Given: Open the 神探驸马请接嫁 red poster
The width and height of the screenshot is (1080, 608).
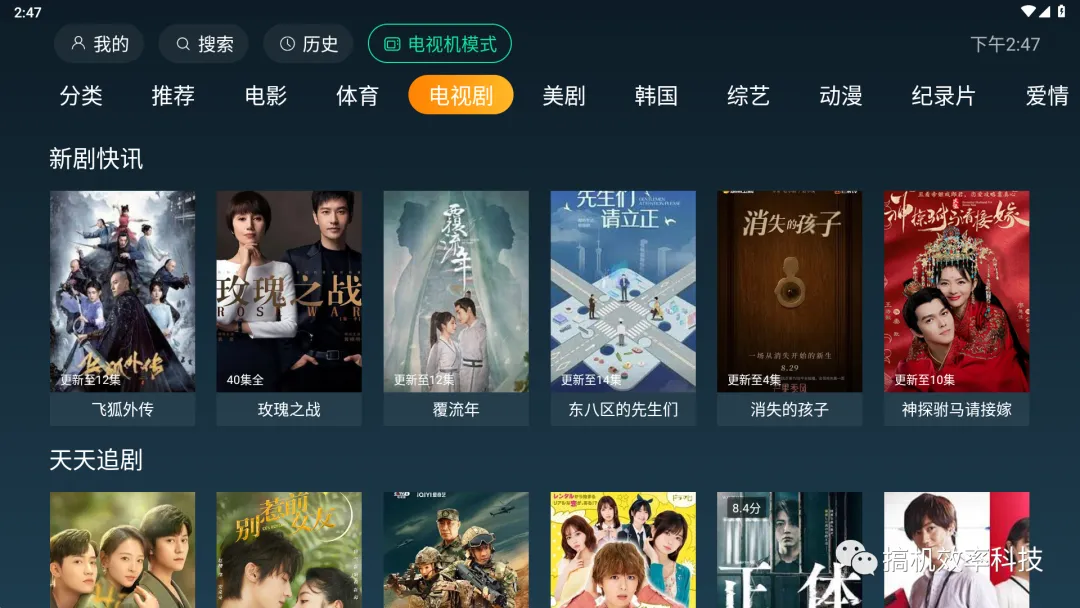Looking at the screenshot, I should point(957,291).
